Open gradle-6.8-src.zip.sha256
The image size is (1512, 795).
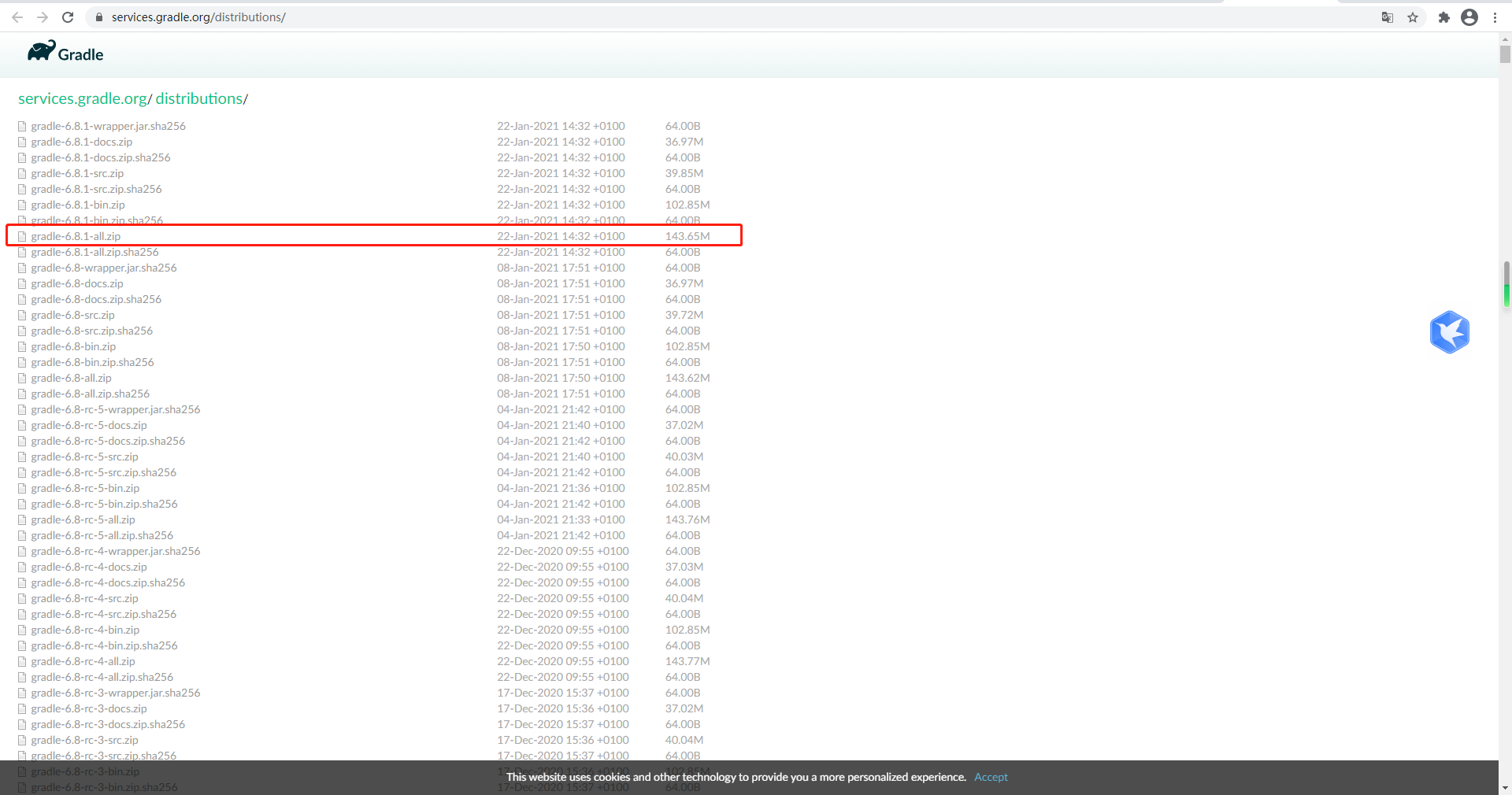(92, 331)
